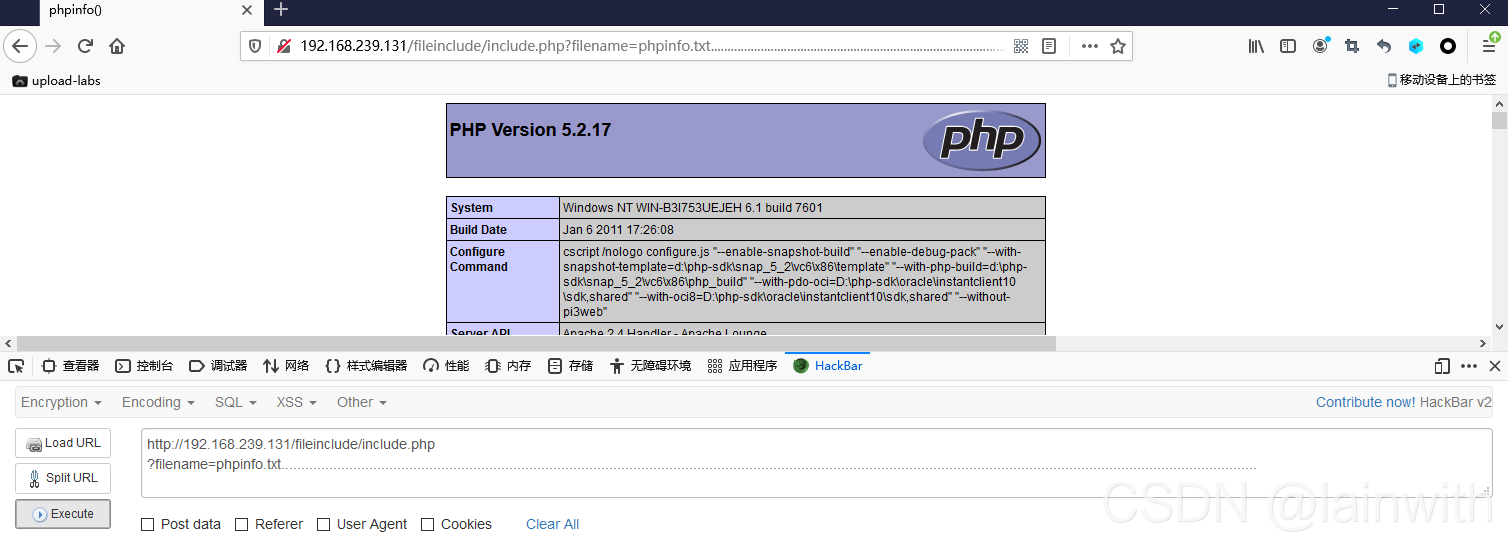
Task: Click the HackBar URL text area
Action: pos(816,463)
